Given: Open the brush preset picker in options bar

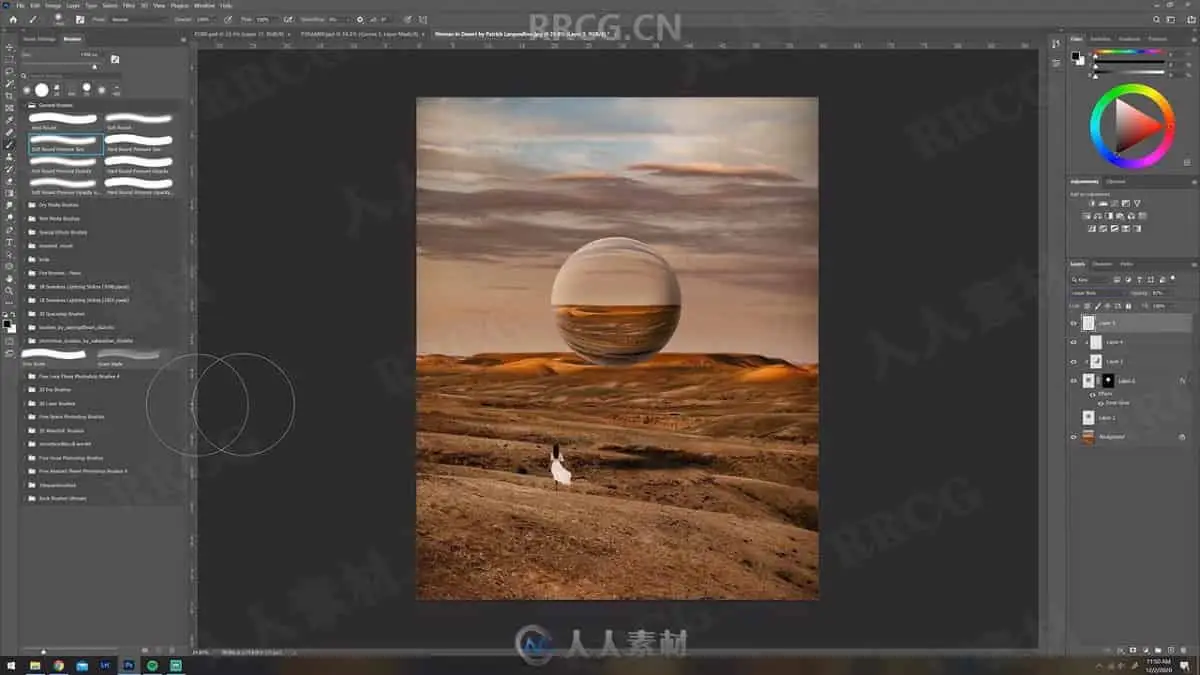Looking at the screenshot, I should [61, 19].
